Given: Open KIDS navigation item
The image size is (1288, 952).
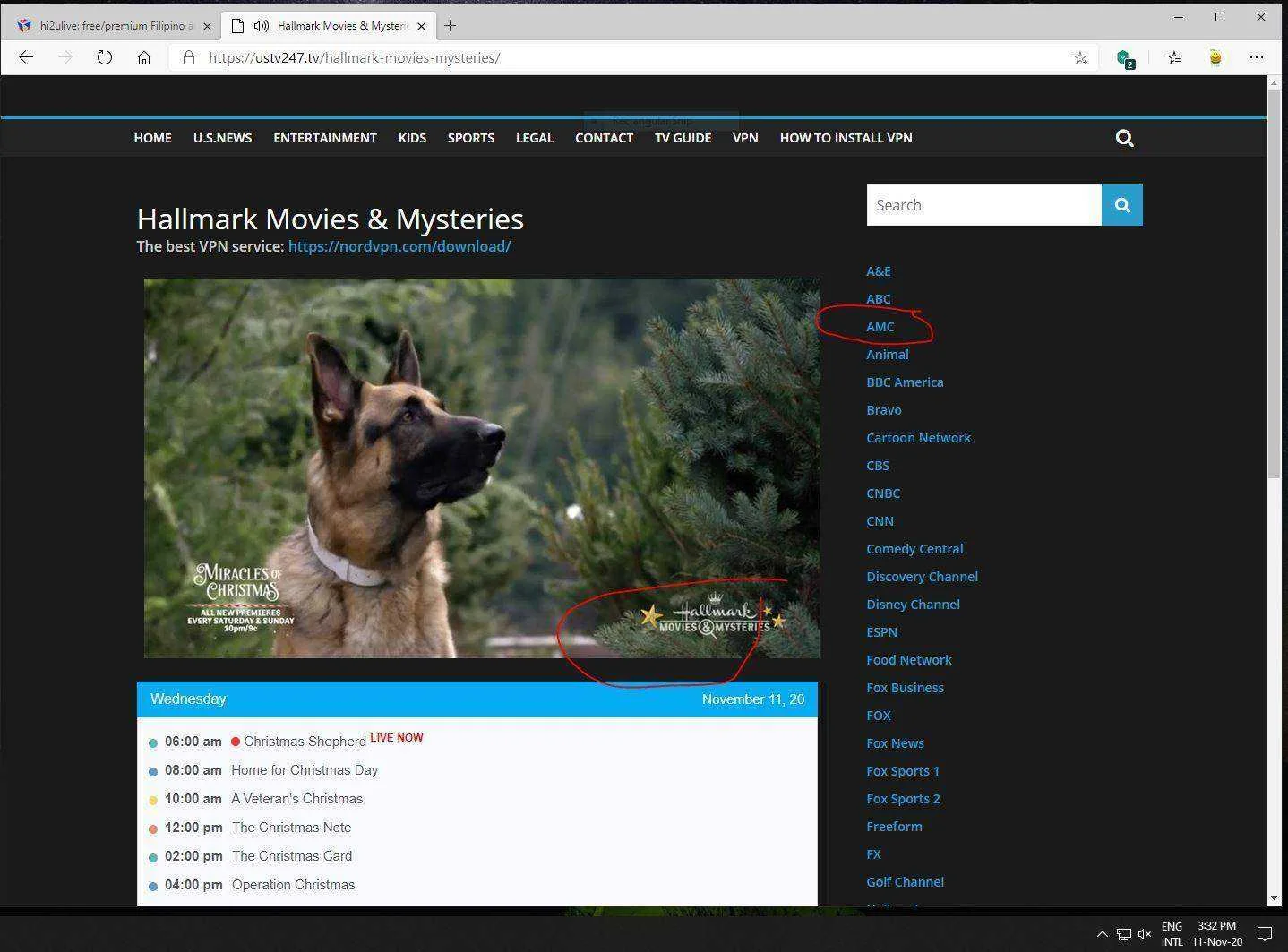Looking at the screenshot, I should (x=412, y=138).
